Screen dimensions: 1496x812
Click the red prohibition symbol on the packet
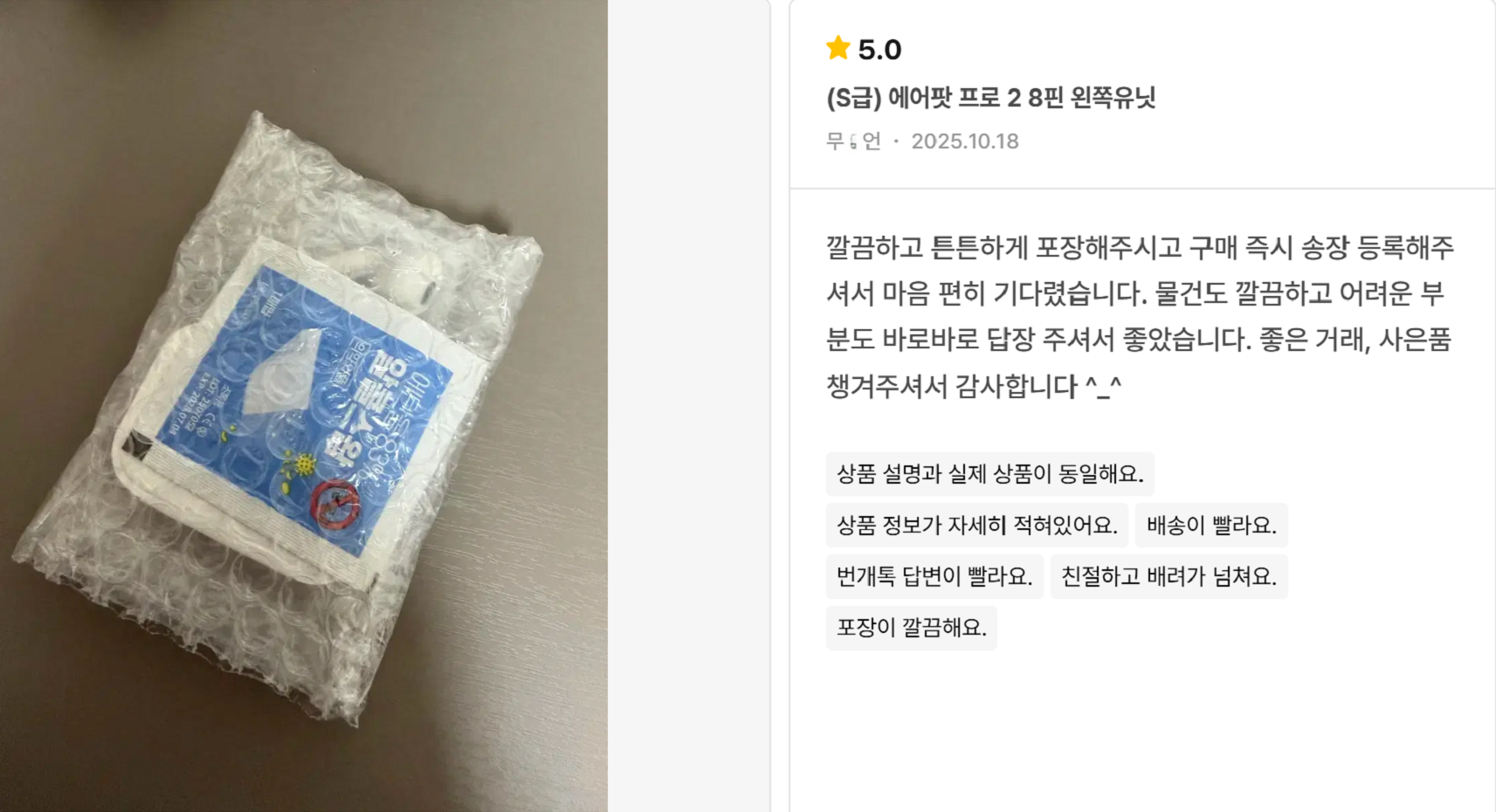332,503
